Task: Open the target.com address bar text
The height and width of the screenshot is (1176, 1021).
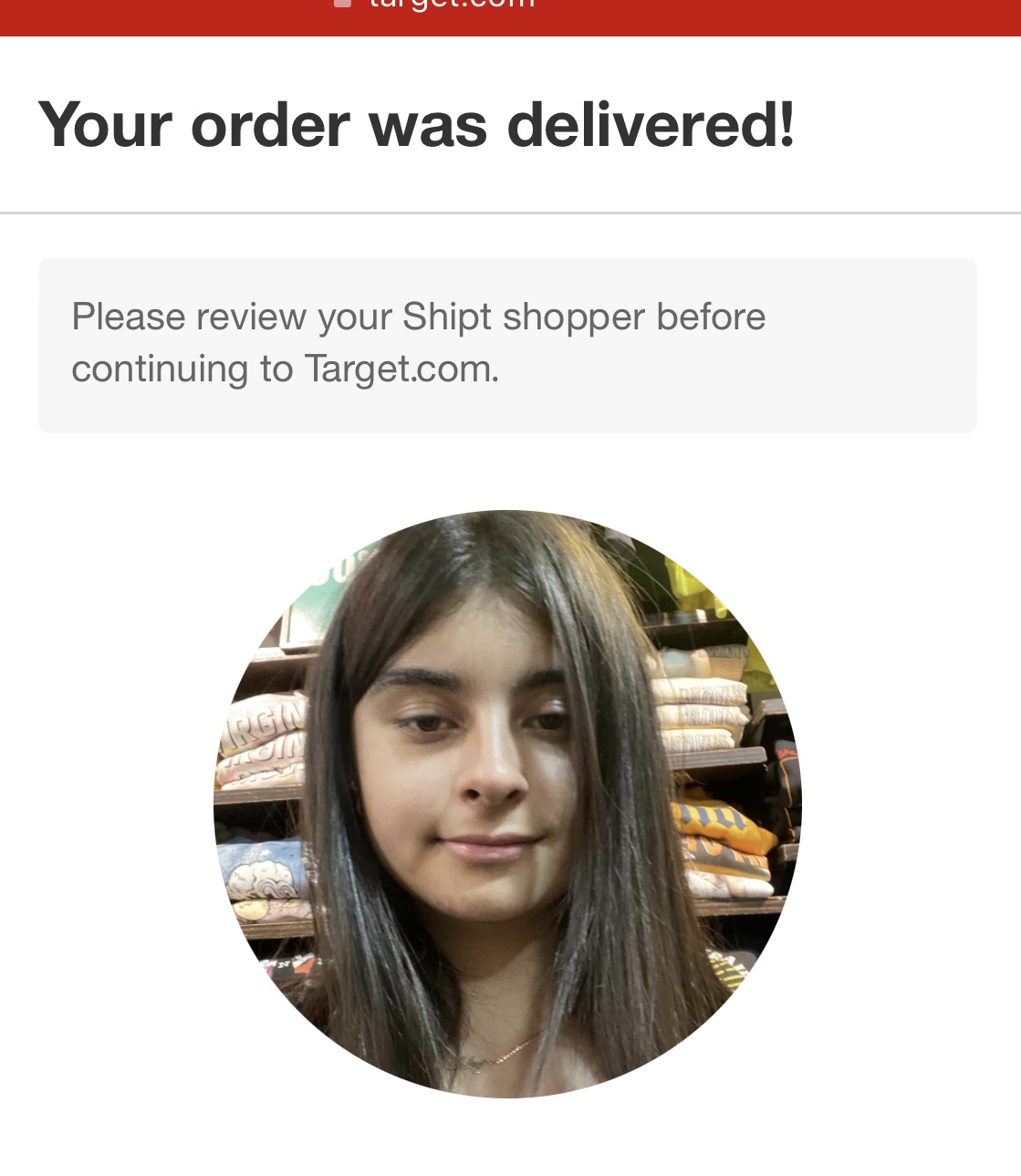Action: click(453, 5)
